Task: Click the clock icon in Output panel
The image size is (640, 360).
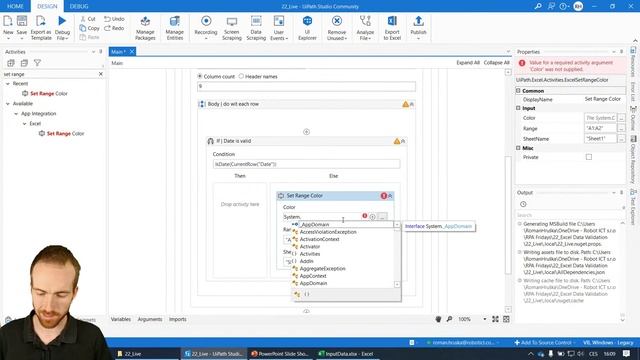Action: [x=523, y=204]
